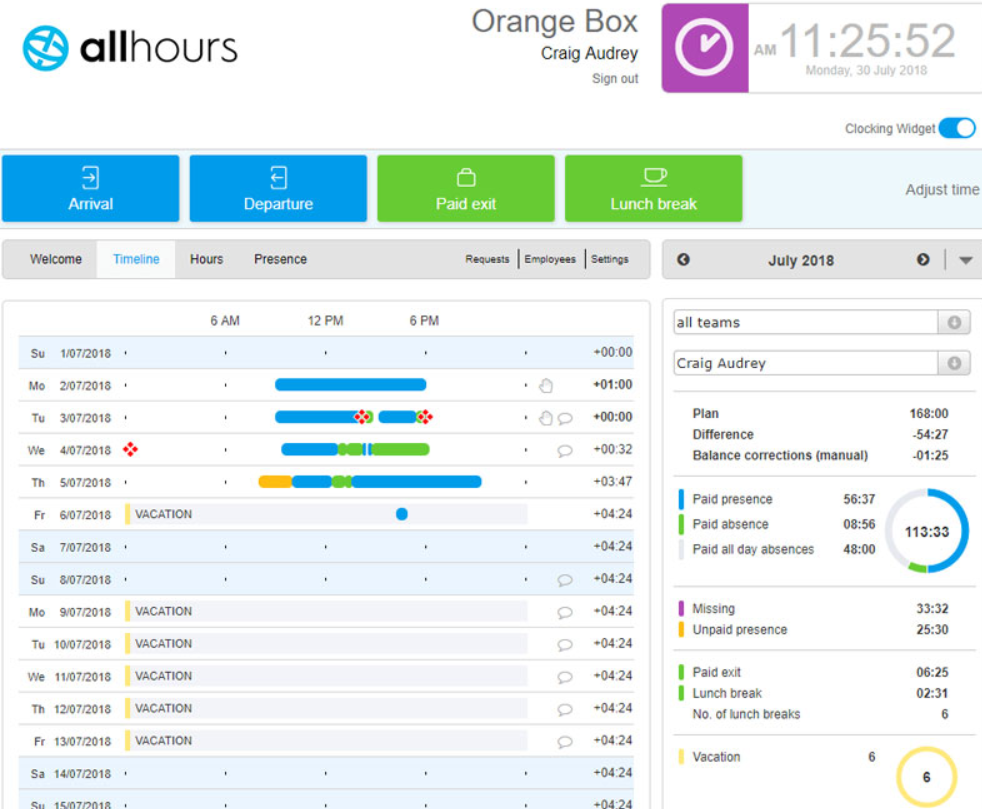This screenshot has width=982, height=809.
Task: Click the allhours globe logo
Action: [x=46, y=48]
